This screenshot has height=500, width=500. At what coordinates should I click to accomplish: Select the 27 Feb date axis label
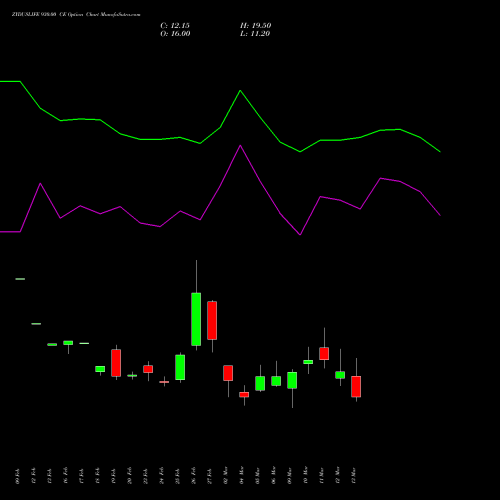tap(210, 476)
